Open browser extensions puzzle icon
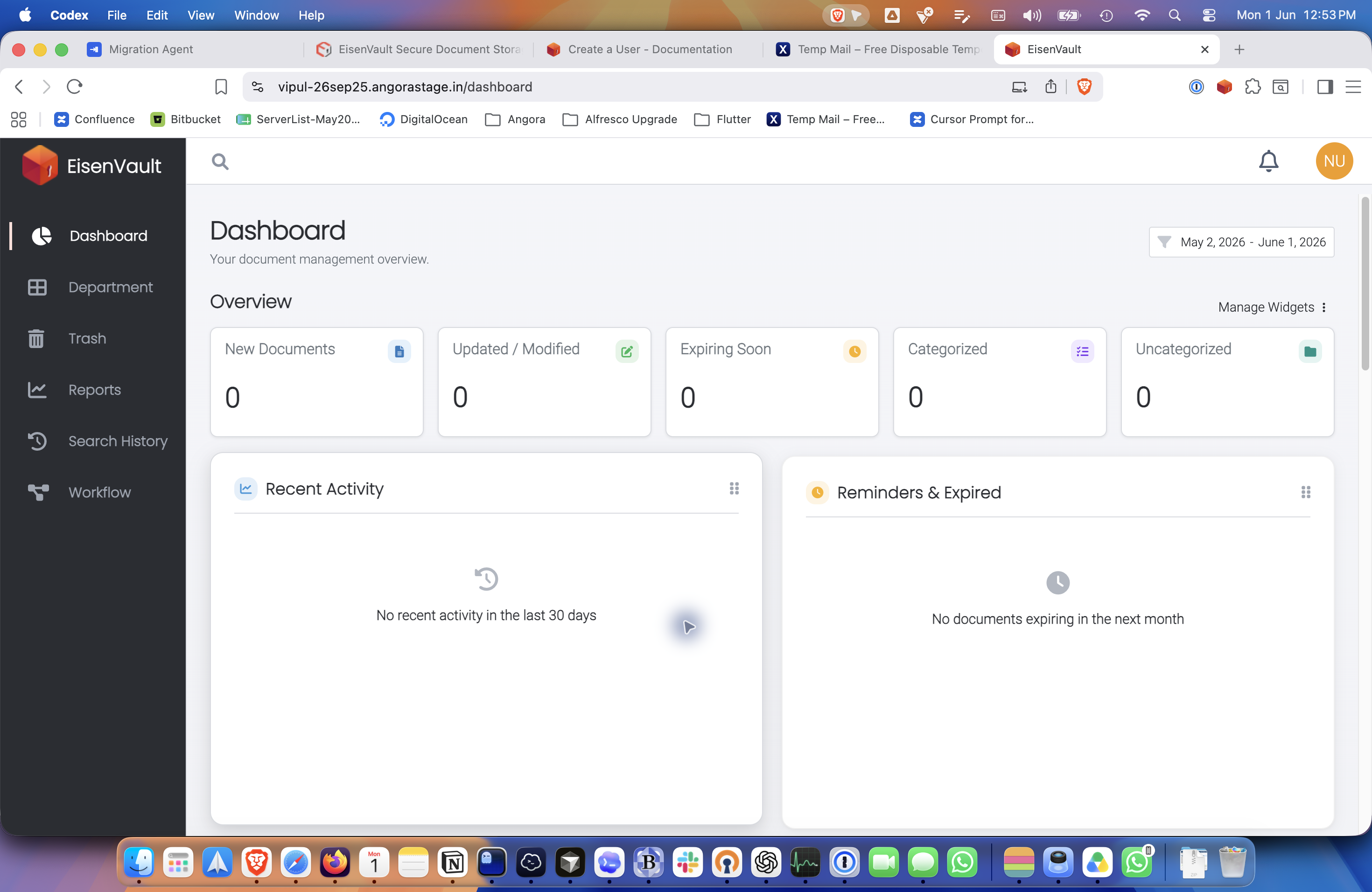Viewport: 1372px width, 892px height. point(1252,87)
